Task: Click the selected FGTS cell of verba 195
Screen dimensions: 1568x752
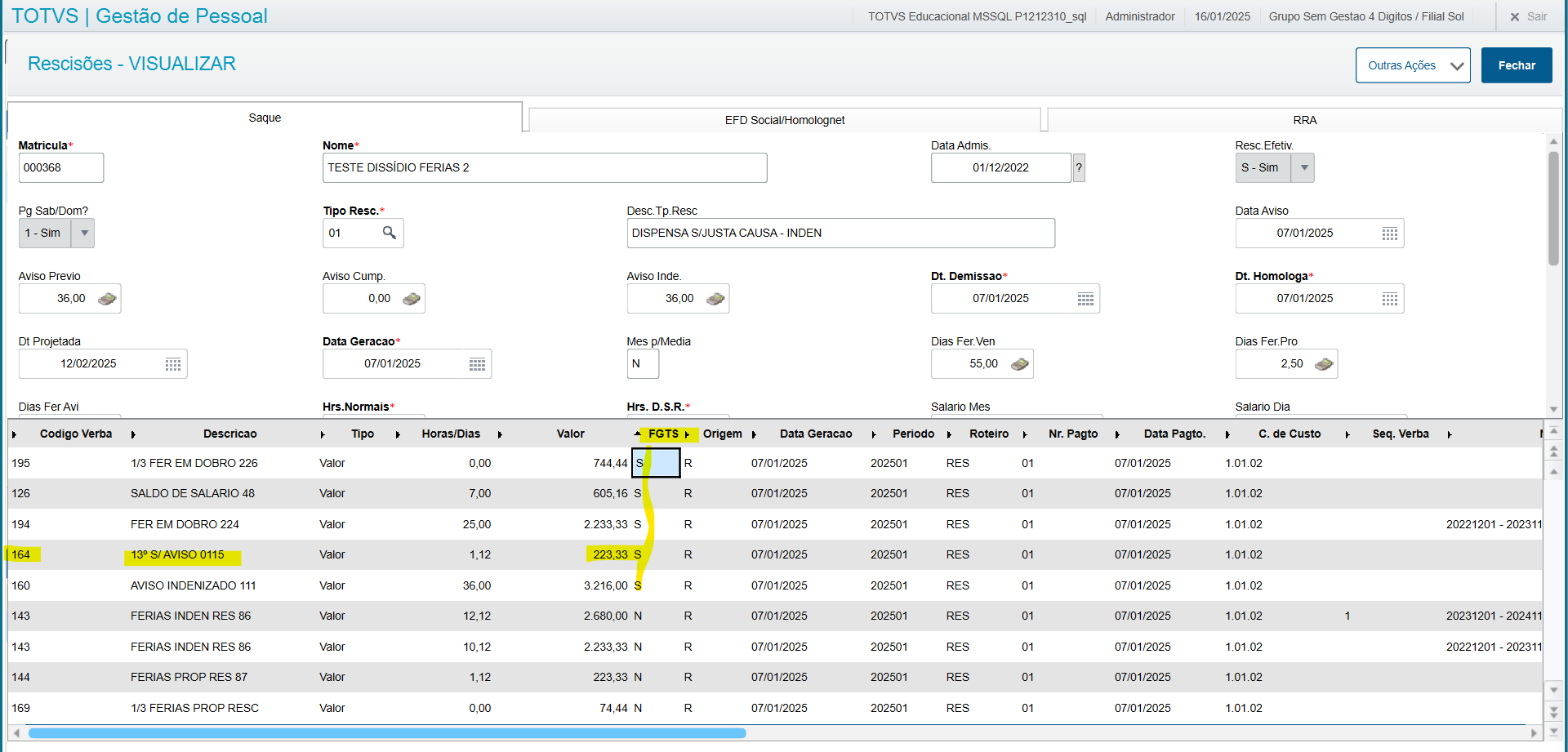Action: pyautogui.click(x=656, y=463)
